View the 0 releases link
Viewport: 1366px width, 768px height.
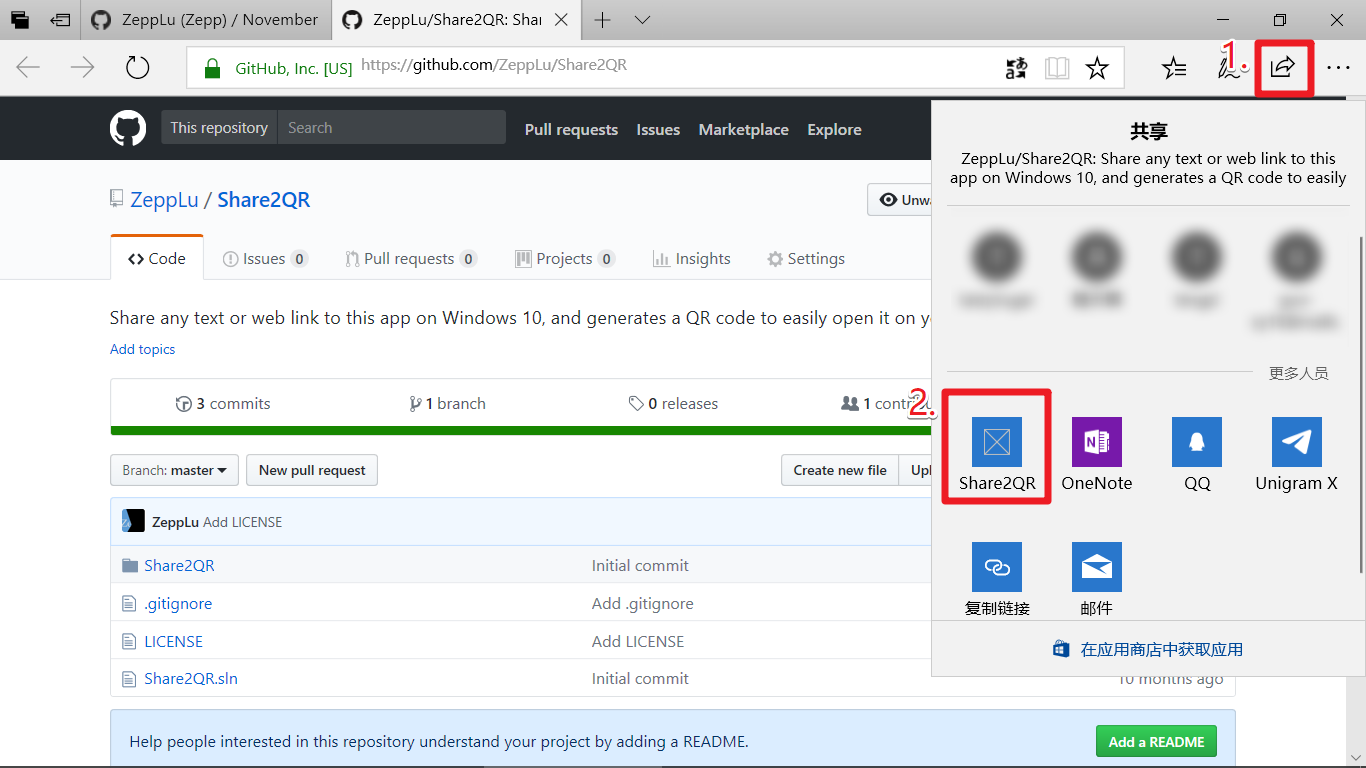[x=673, y=403]
